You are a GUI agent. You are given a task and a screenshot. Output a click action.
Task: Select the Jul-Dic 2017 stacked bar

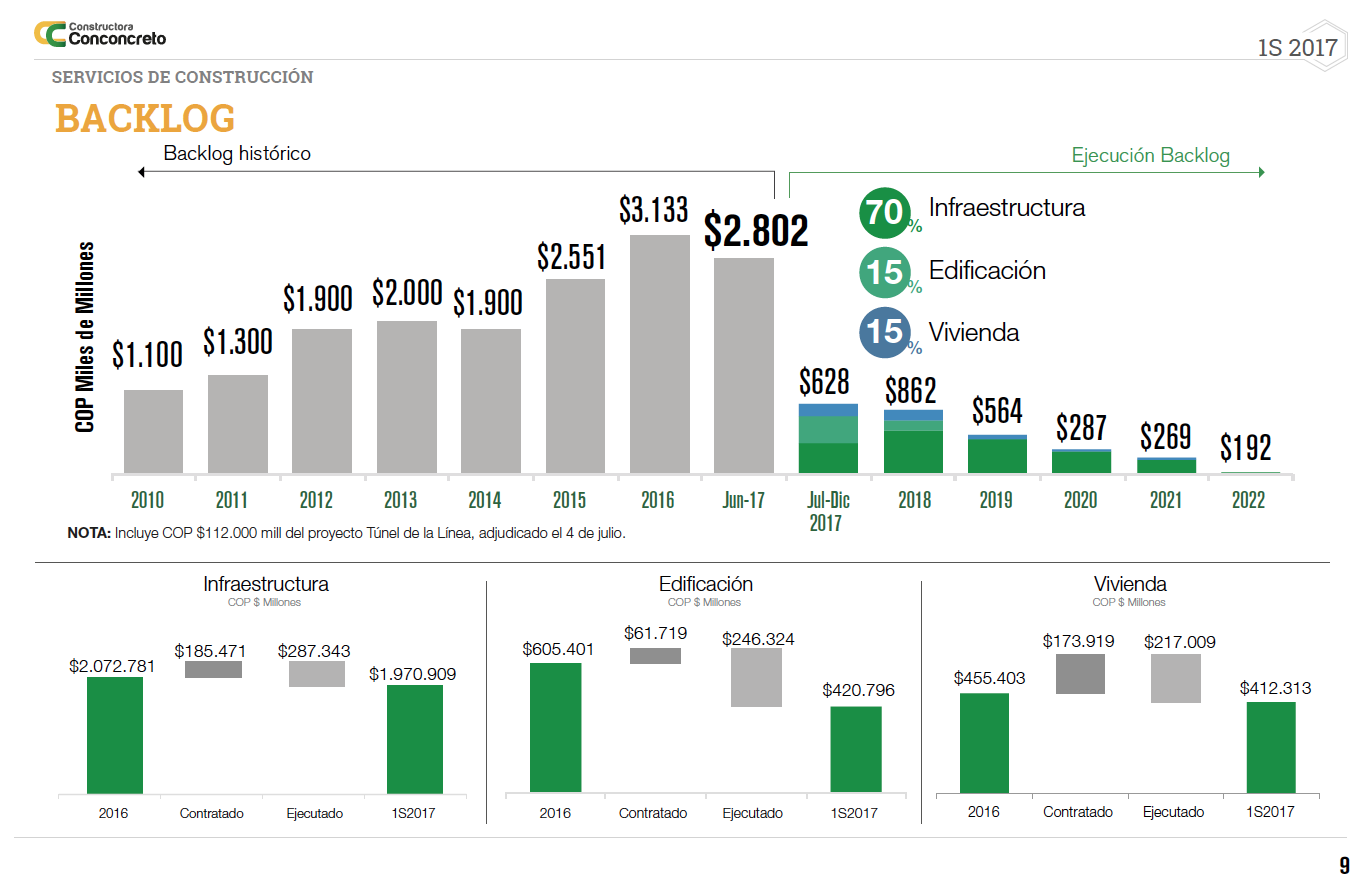tap(828, 438)
